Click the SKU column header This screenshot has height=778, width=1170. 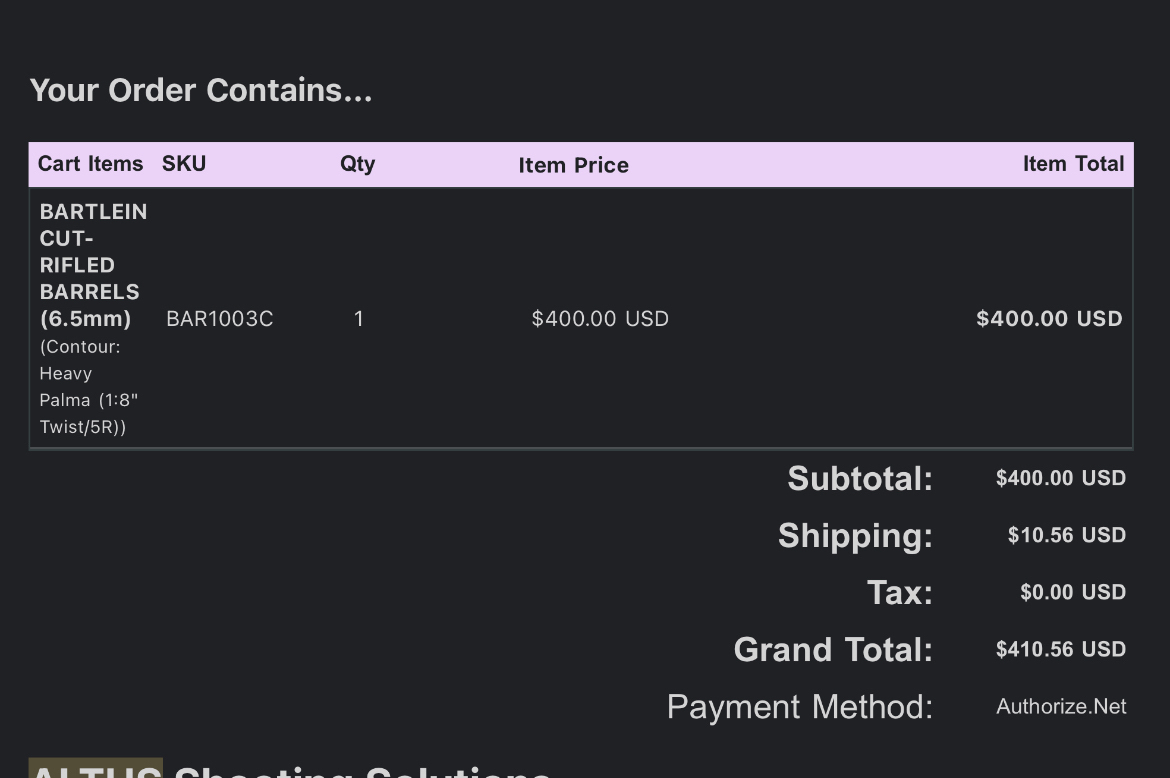[x=184, y=164]
